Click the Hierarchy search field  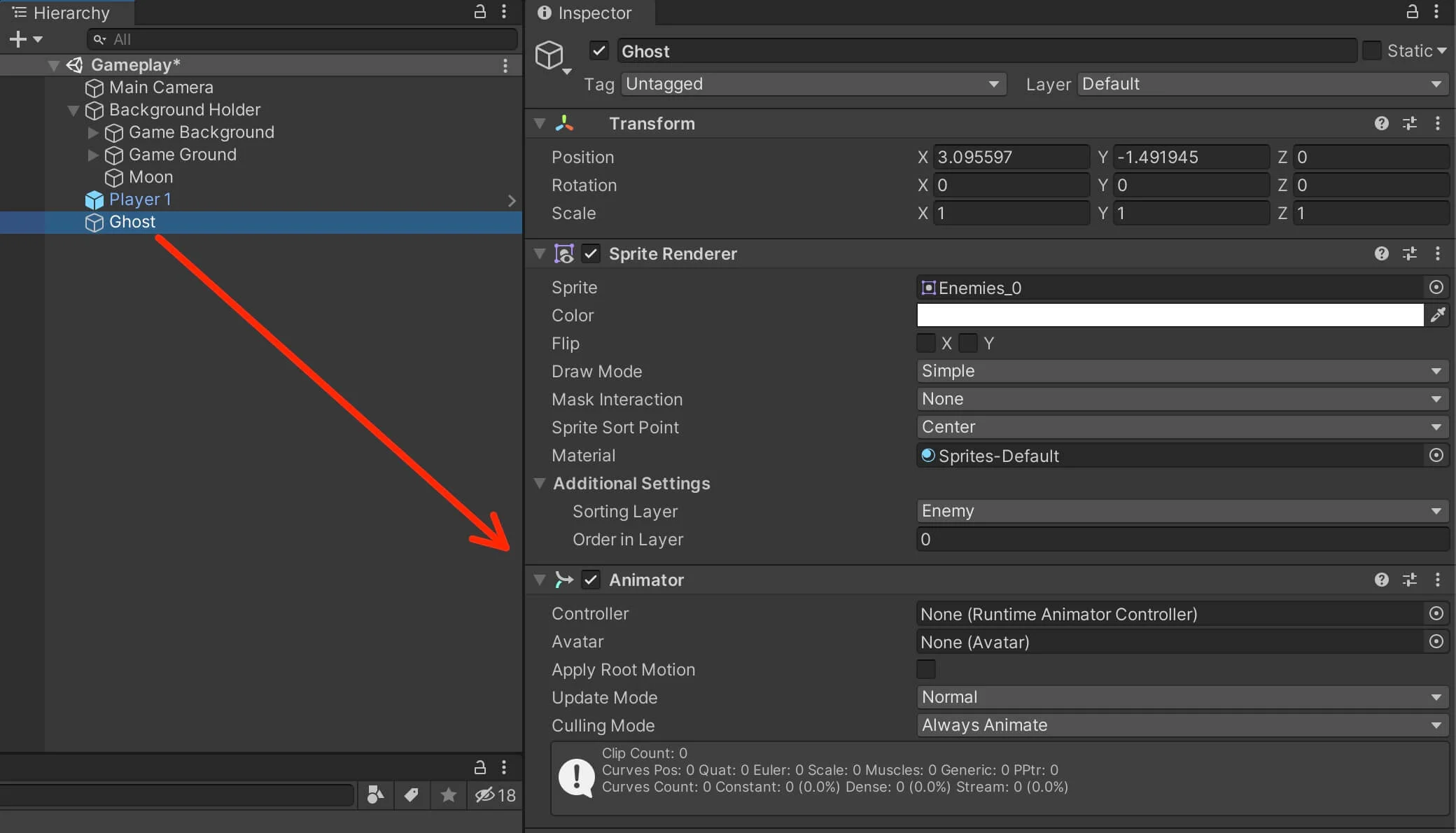pos(302,39)
